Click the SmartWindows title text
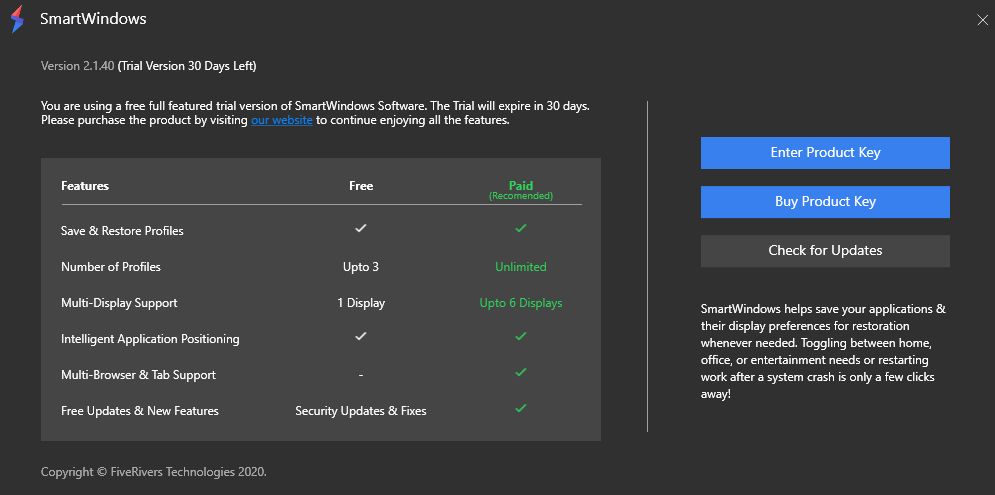995x495 pixels. pyautogui.click(x=93, y=19)
